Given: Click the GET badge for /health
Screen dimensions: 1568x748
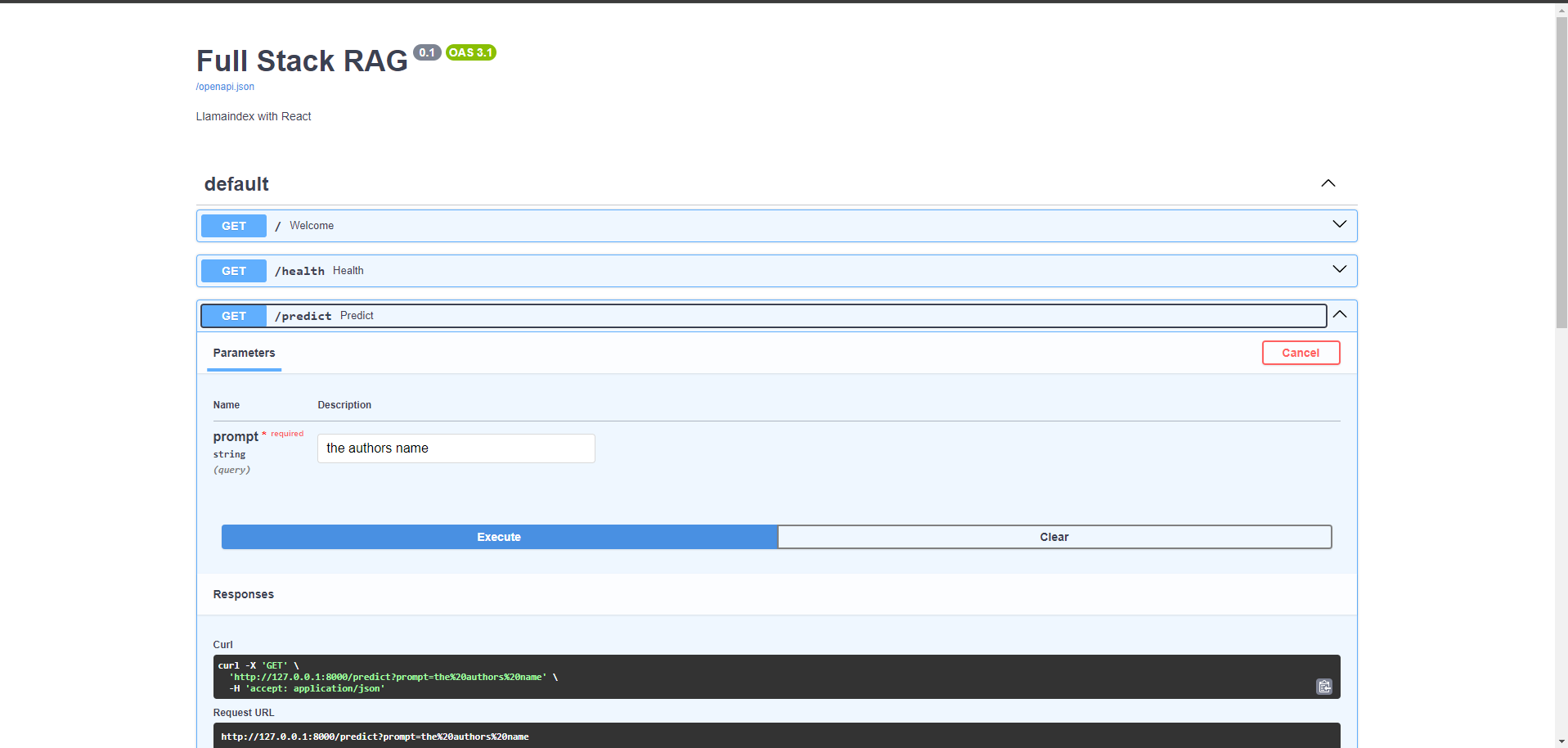Looking at the screenshot, I should coord(234,271).
